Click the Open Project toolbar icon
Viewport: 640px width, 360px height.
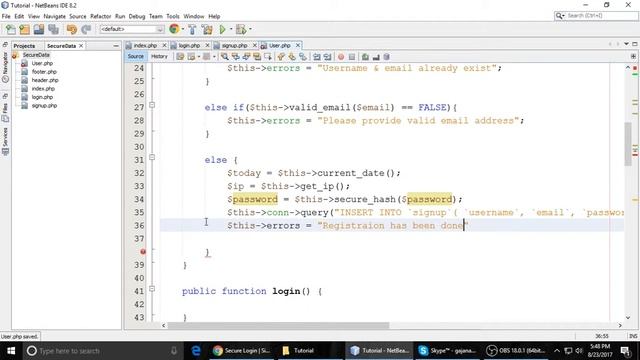tap(39, 29)
